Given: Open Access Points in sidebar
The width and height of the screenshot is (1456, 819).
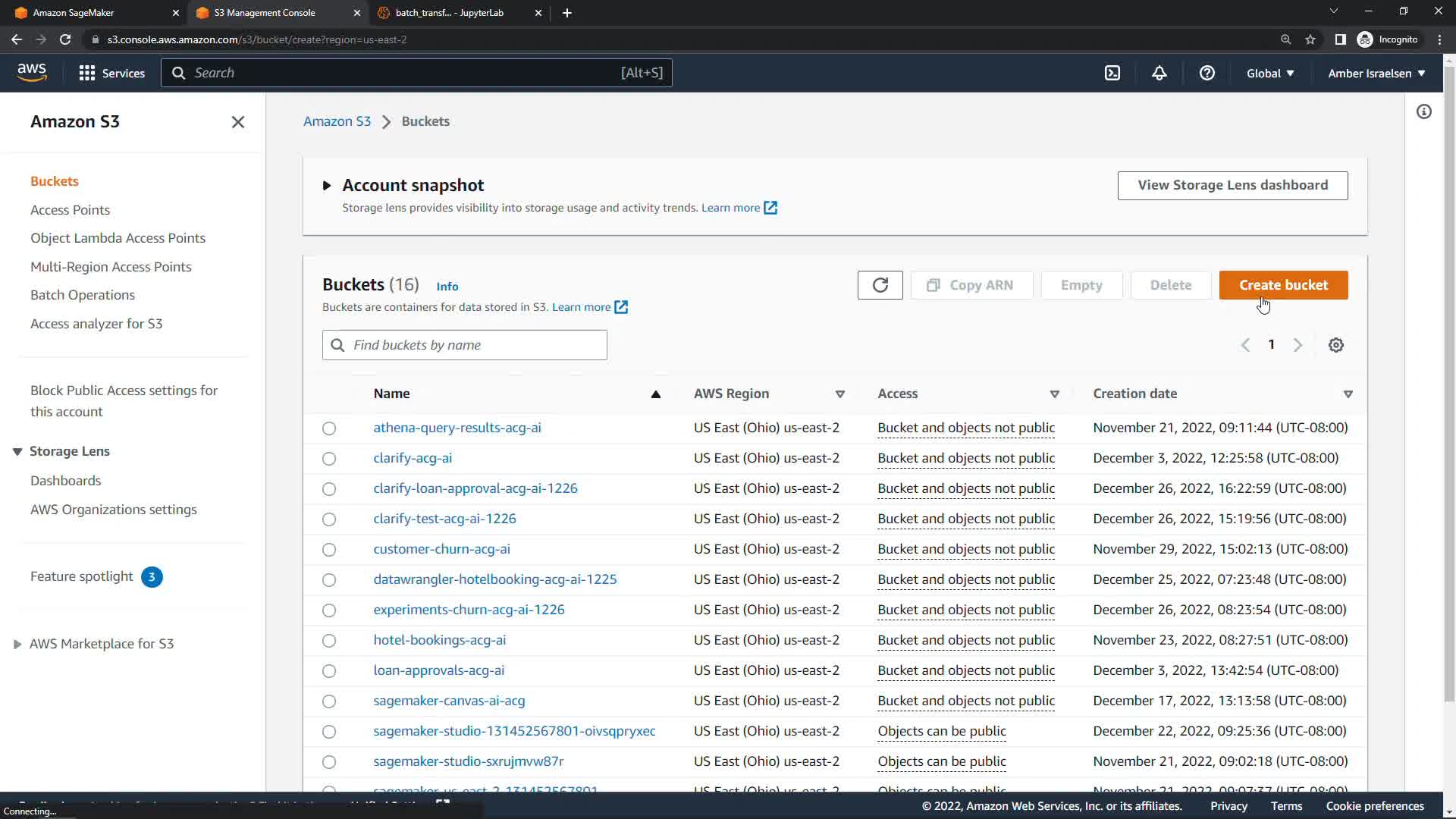Looking at the screenshot, I should coord(70,210).
